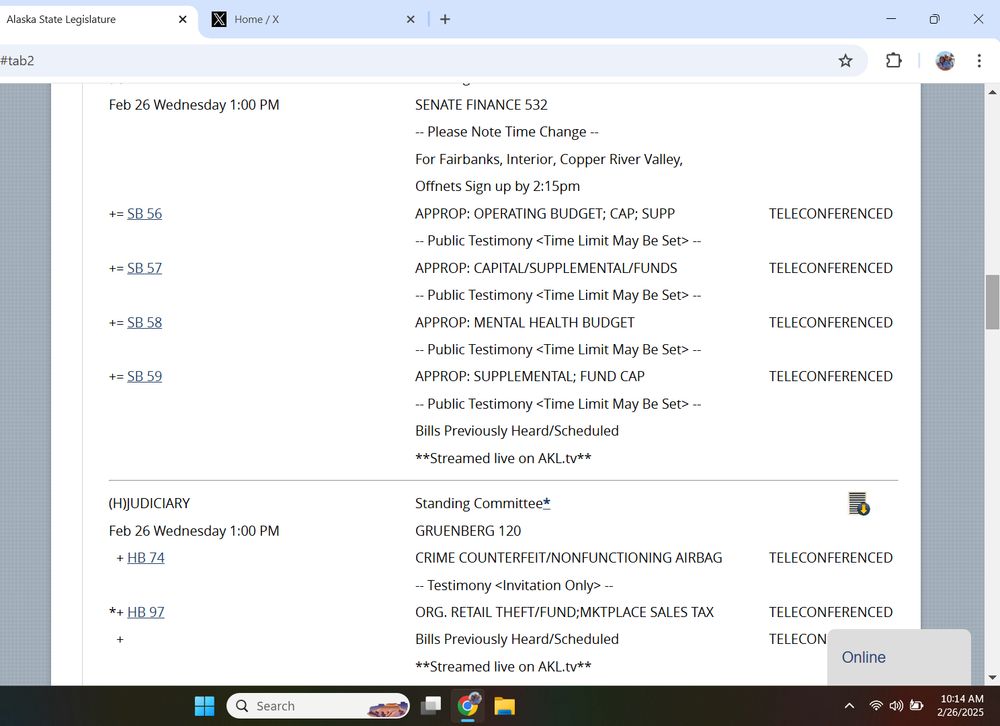Switch to the Home / X tab
This screenshot has height=726, width=1000.
(312, 19)
